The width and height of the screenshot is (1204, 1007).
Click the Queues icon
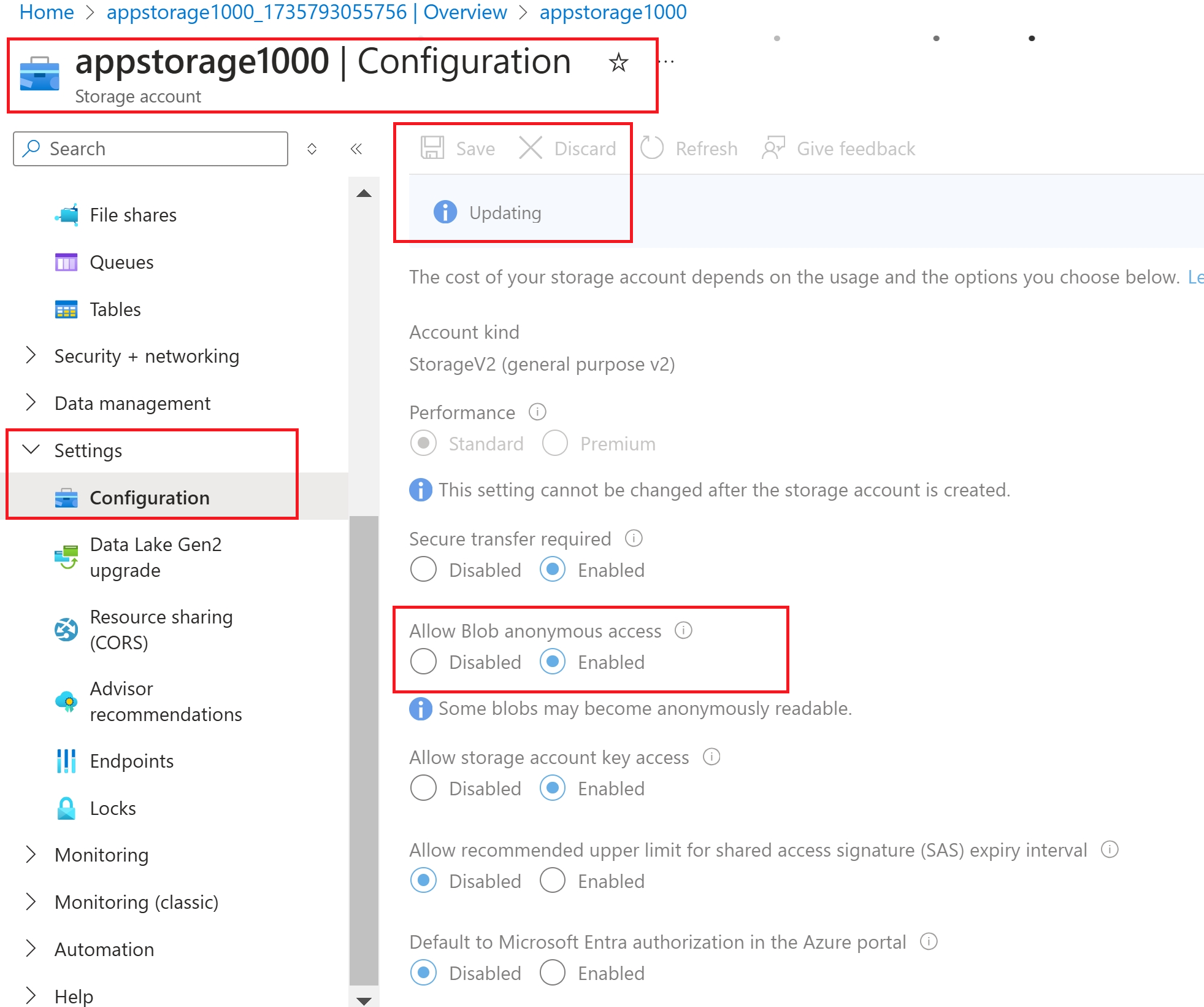click(66, 262)
